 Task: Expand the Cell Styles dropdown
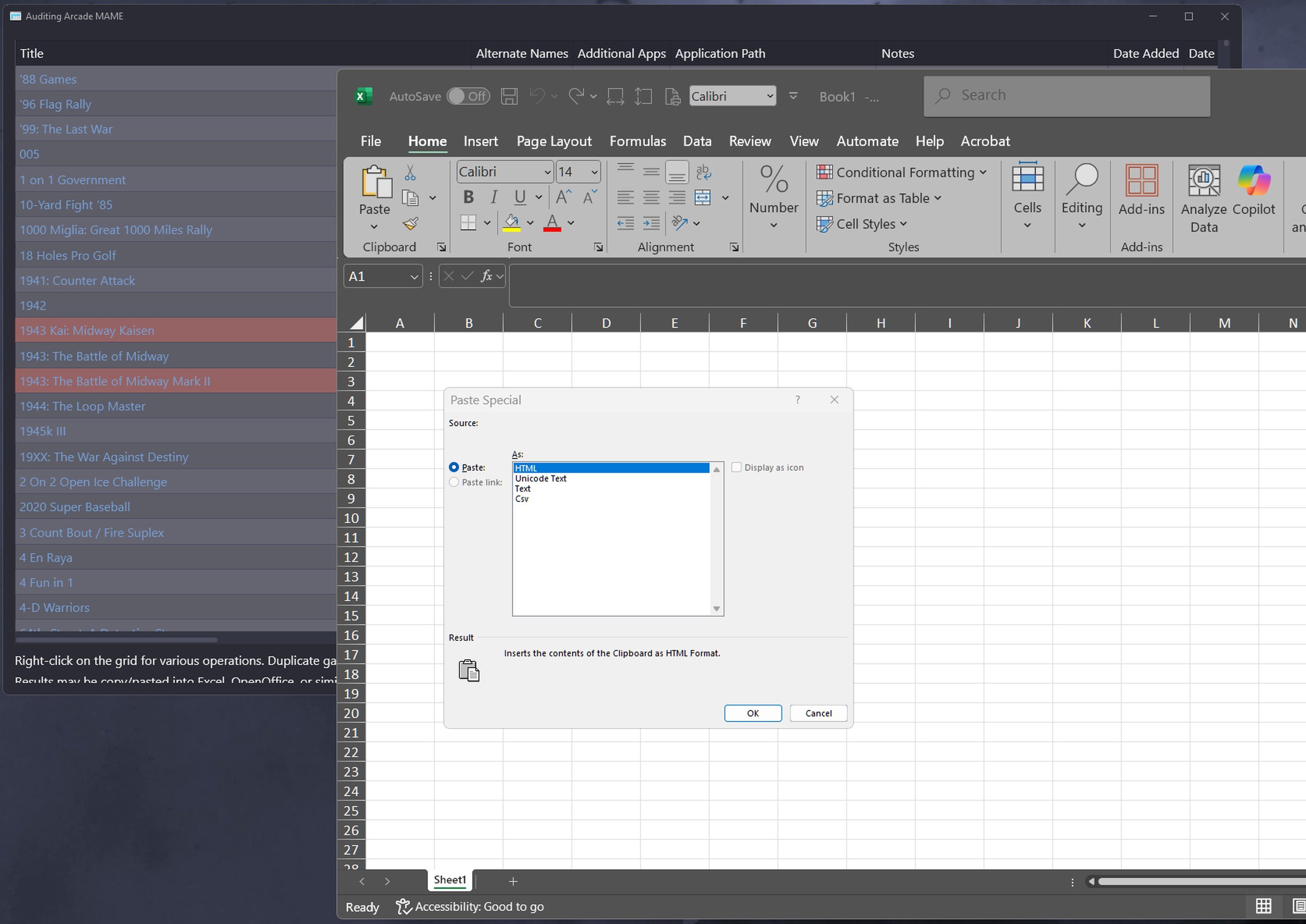point(903,224)
